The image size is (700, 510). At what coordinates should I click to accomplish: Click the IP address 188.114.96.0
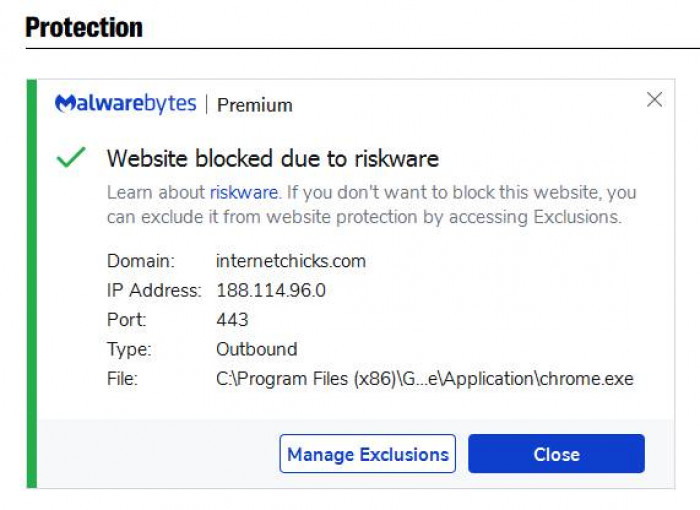tap(271, 291)
